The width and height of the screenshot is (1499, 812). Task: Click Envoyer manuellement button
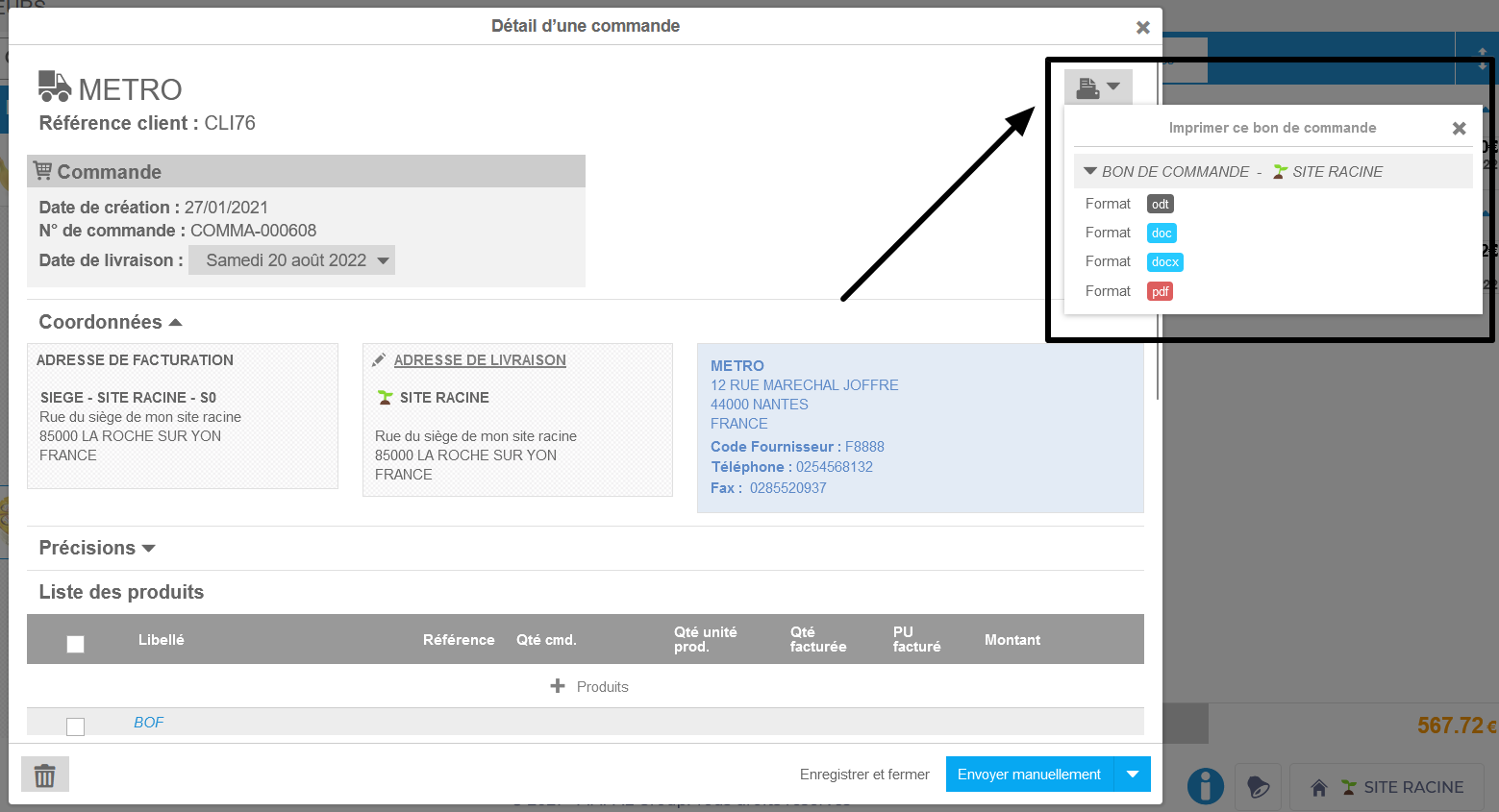click(1029, 775)
